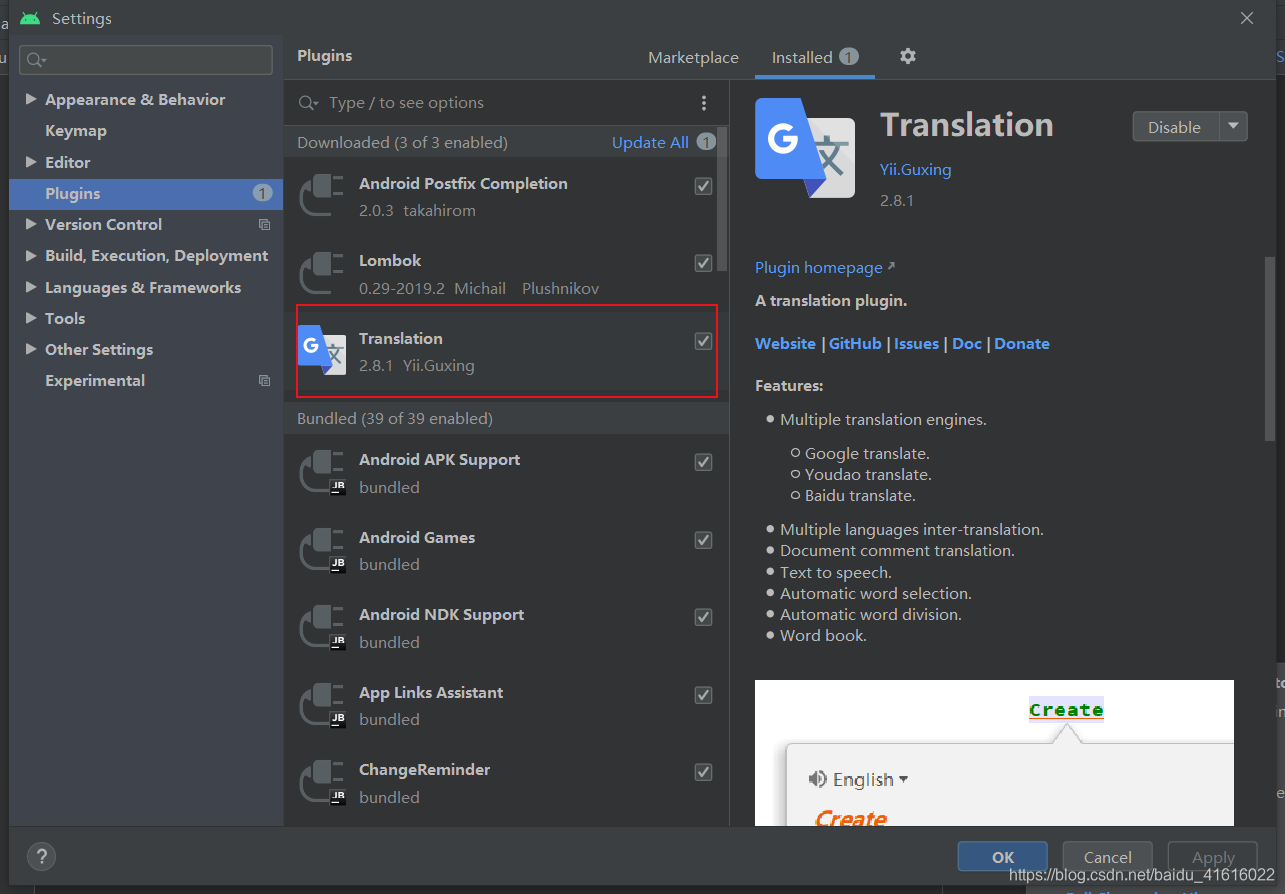Screen dimensions: 1285x894
Task: Expand the Editor settings section
Action: [x=31, y=162]
